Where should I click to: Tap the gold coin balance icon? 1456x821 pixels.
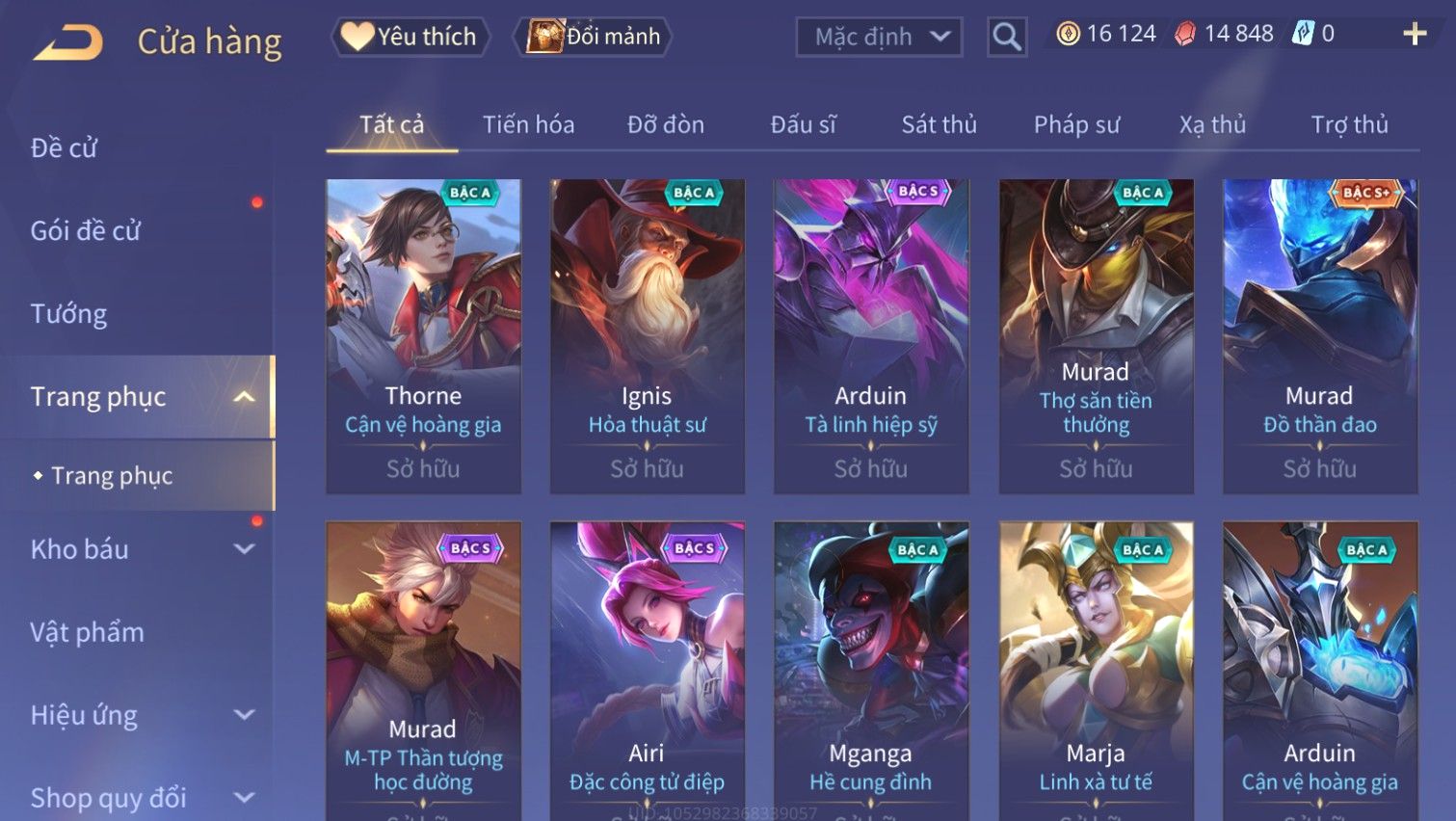1068,35
